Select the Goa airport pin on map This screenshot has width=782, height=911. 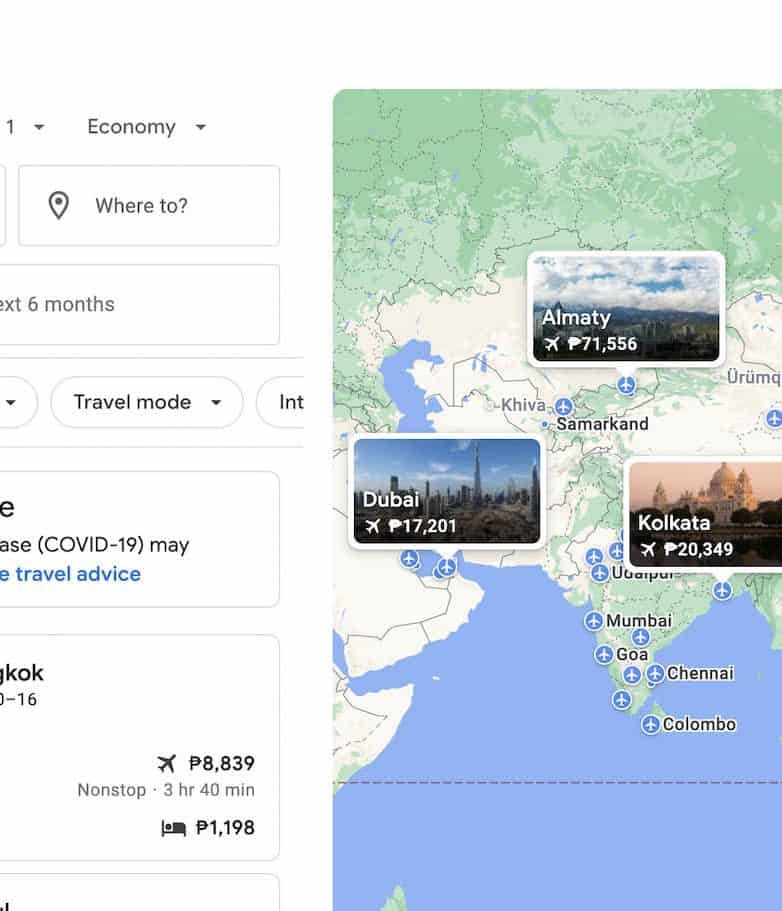click(603, 654)
